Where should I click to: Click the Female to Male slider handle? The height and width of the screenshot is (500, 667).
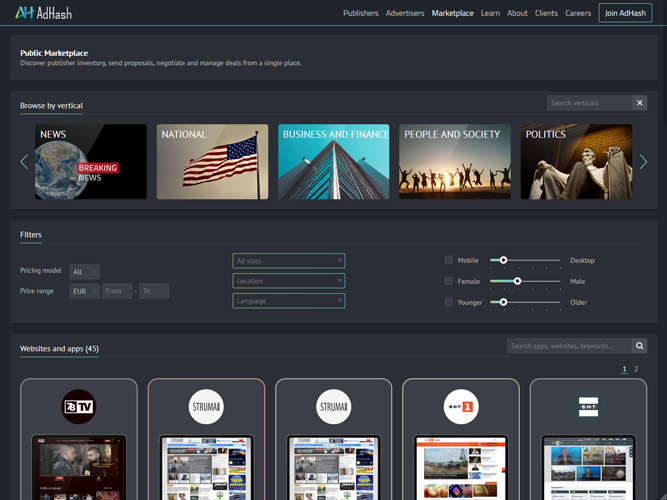coord(517,281)
